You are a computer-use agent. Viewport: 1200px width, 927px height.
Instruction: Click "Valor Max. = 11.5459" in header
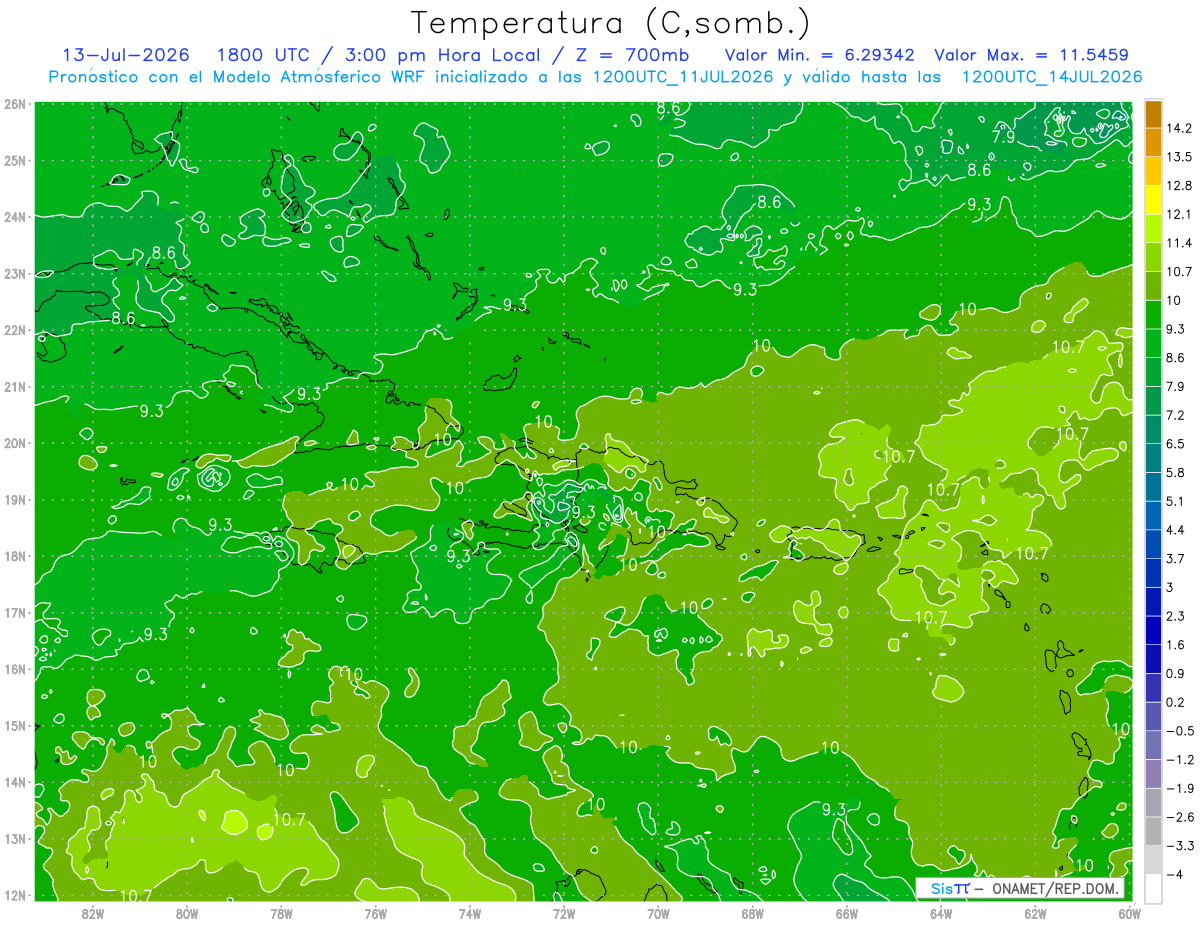[1030, 55]
